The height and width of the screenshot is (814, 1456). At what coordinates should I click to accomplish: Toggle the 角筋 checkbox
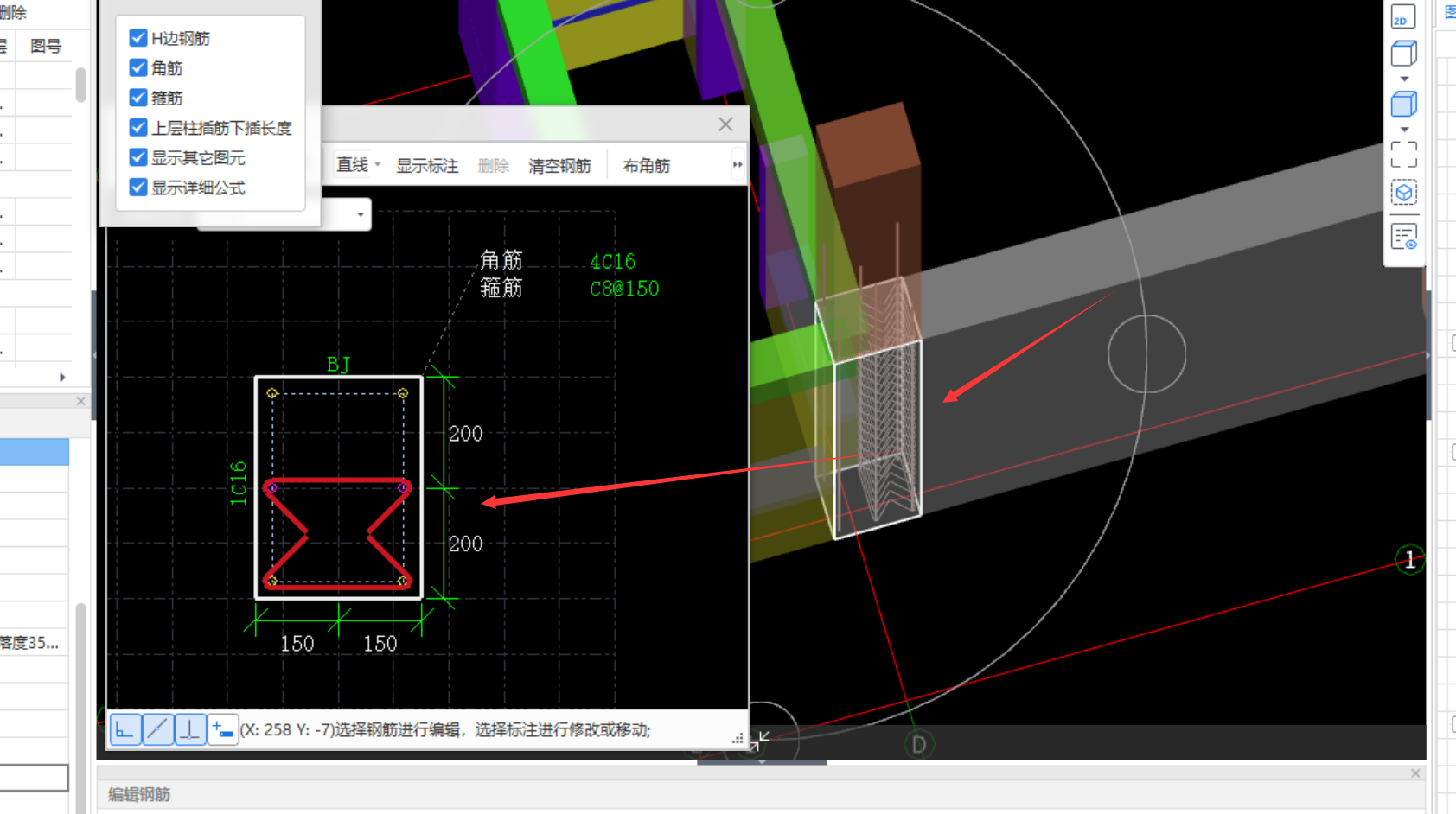coord(138,67)
